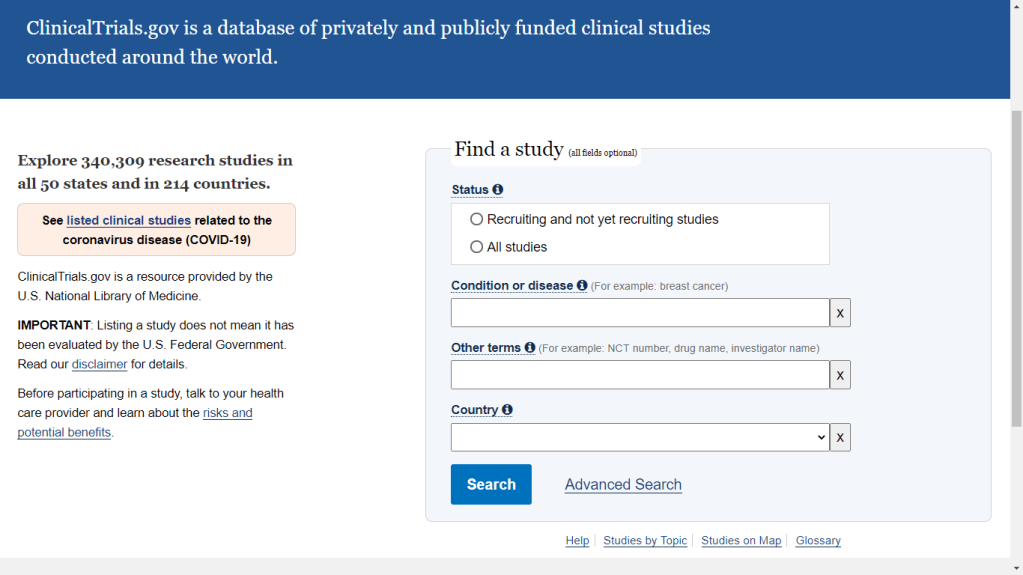Click the info icon beside Condition or disease
1023x575 pixels.
click(x=582, y=286)
